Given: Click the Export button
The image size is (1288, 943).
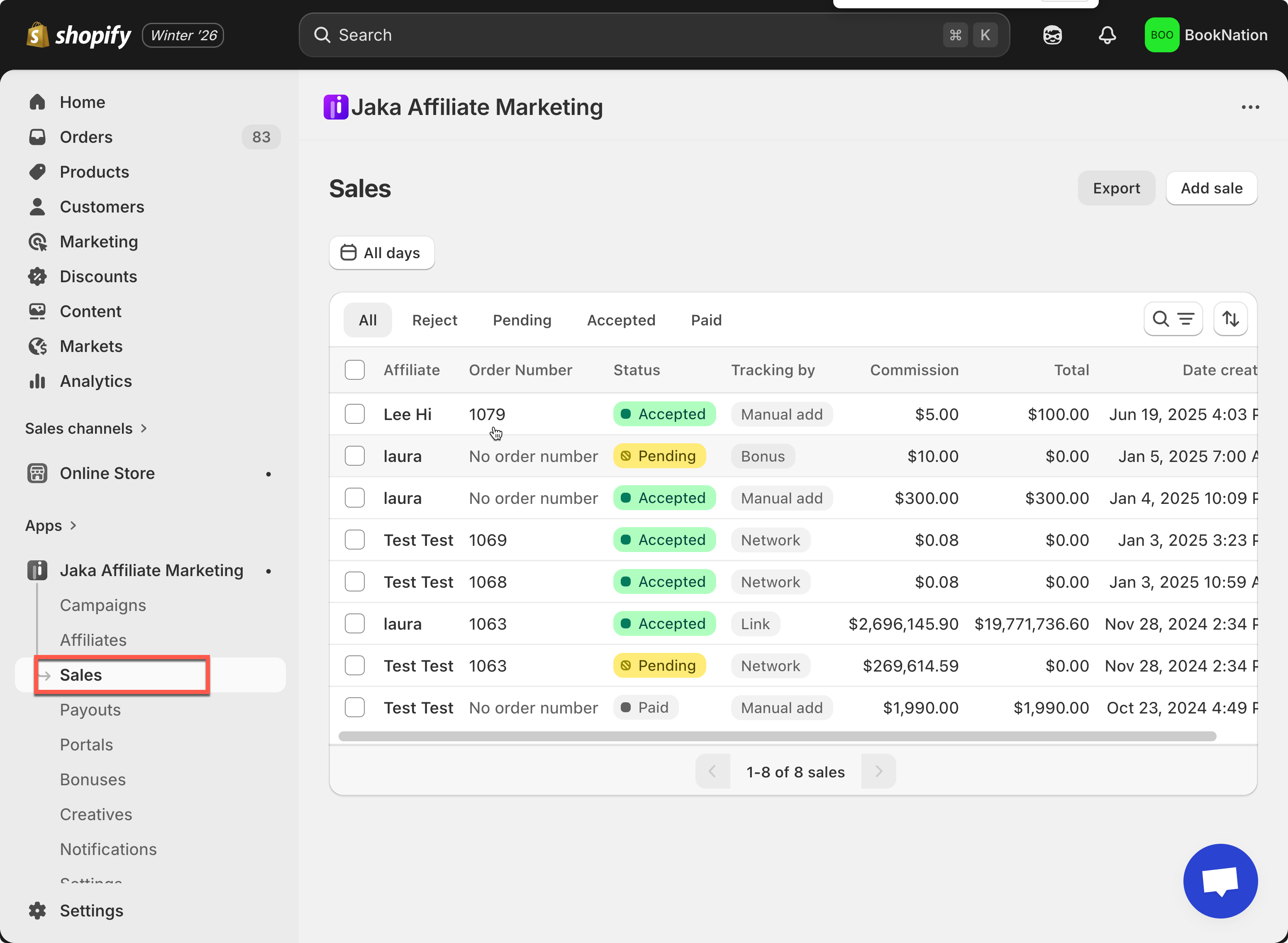Looking at the screenshot, I should [x=1116, y=188].
